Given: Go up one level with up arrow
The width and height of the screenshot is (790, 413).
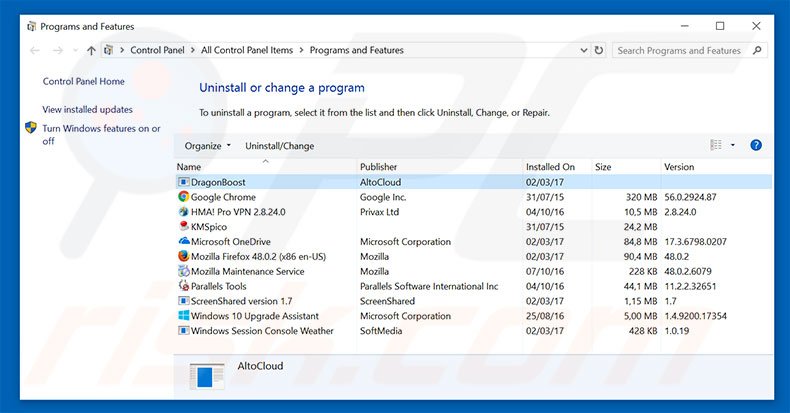Looking at the screenshot, I should (x=91, y=50).
